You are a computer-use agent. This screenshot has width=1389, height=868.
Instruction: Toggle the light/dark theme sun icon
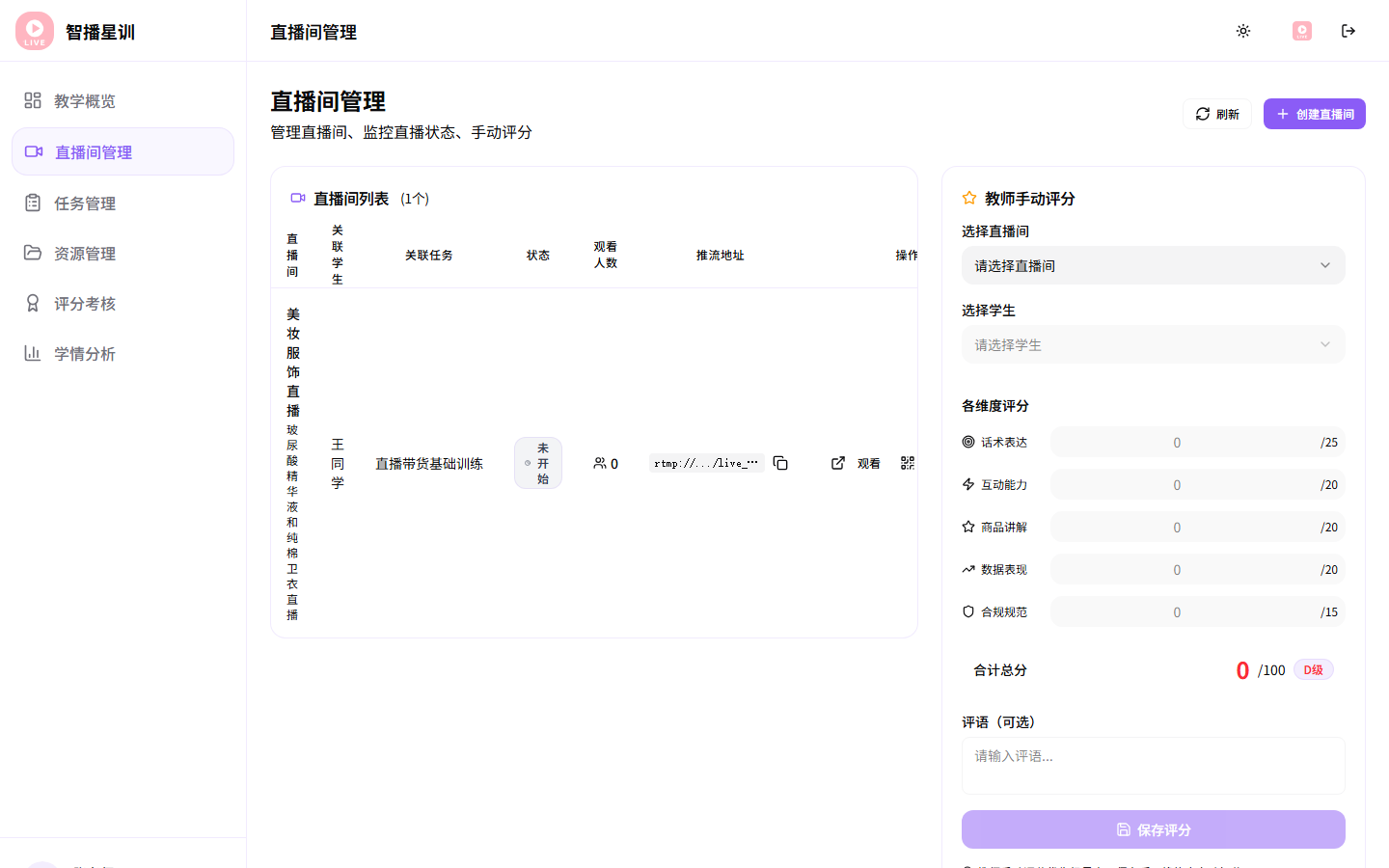[x=1243, y=31]
